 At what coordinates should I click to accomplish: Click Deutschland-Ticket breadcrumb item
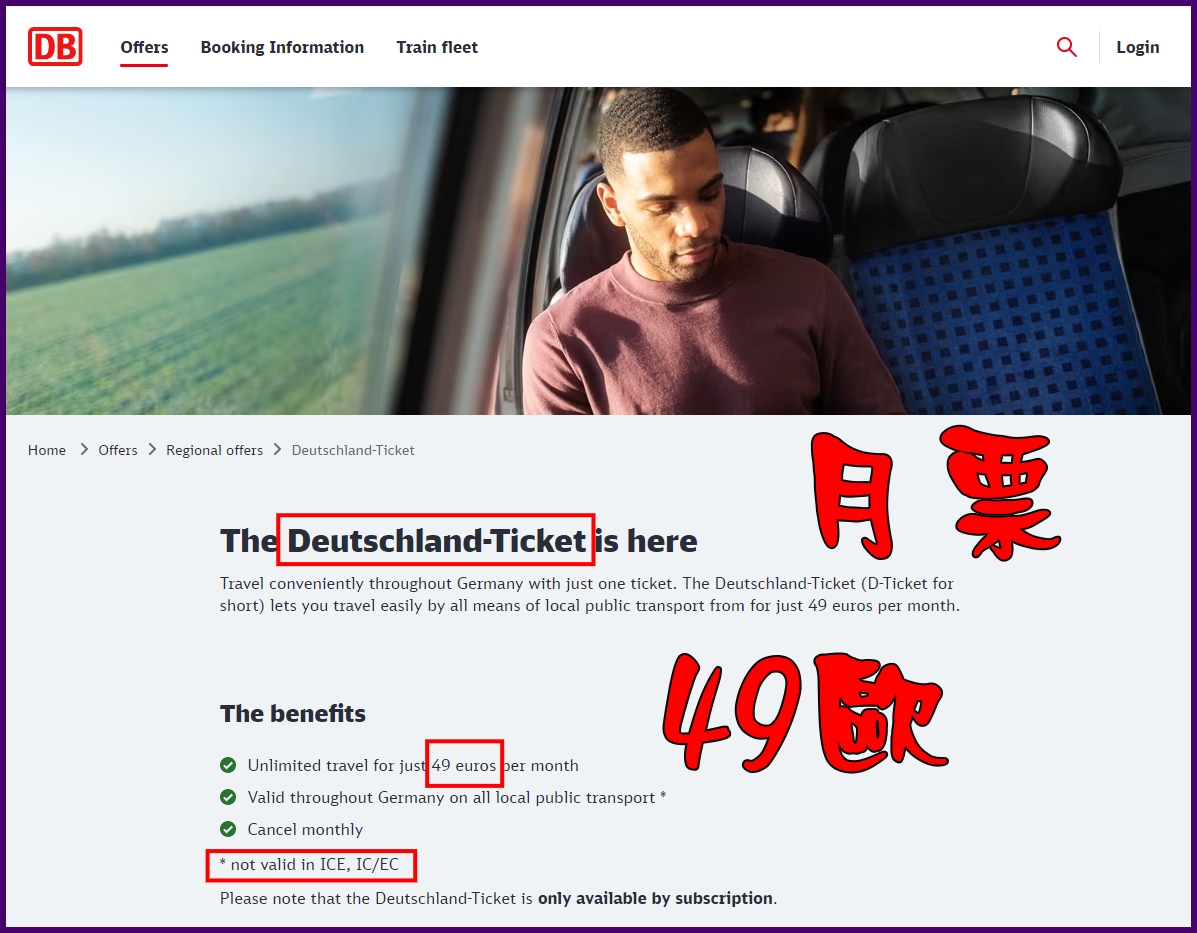(x=353, y=450)
